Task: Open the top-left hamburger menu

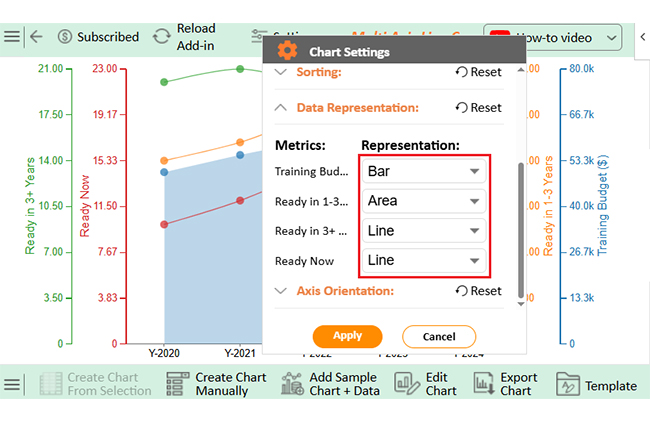Action: pyautogui.click(x=11, y=36)
